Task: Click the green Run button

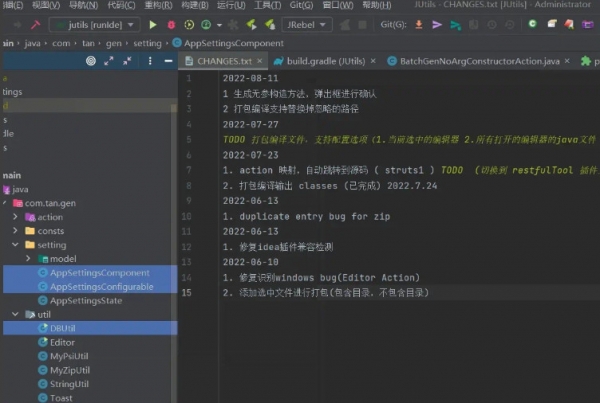Action: pyautogui.click(x=153, y=23)
